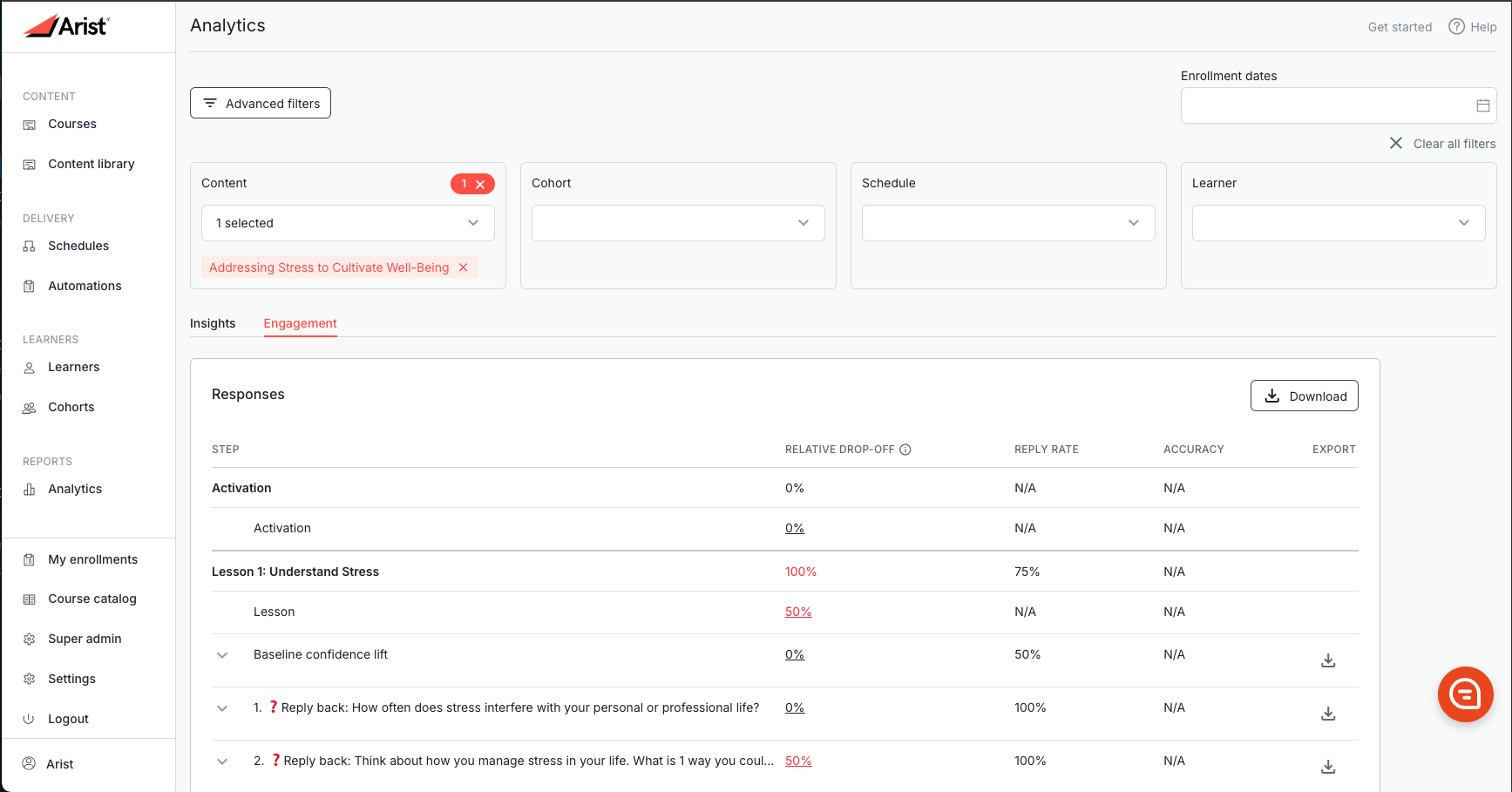Click the Settings gear icon

[x=29, y=680]
